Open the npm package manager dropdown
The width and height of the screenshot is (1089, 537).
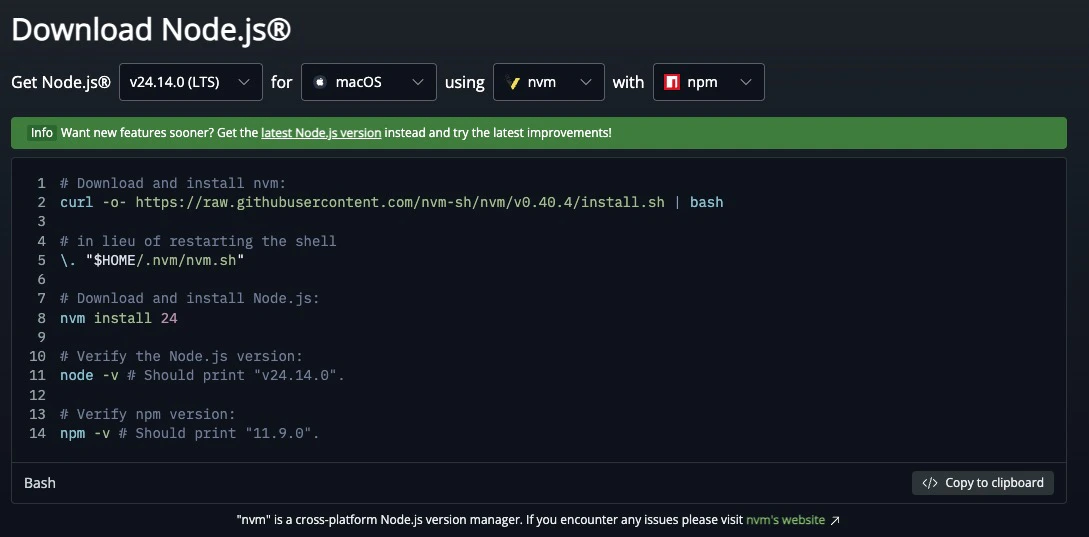(708, 82)
